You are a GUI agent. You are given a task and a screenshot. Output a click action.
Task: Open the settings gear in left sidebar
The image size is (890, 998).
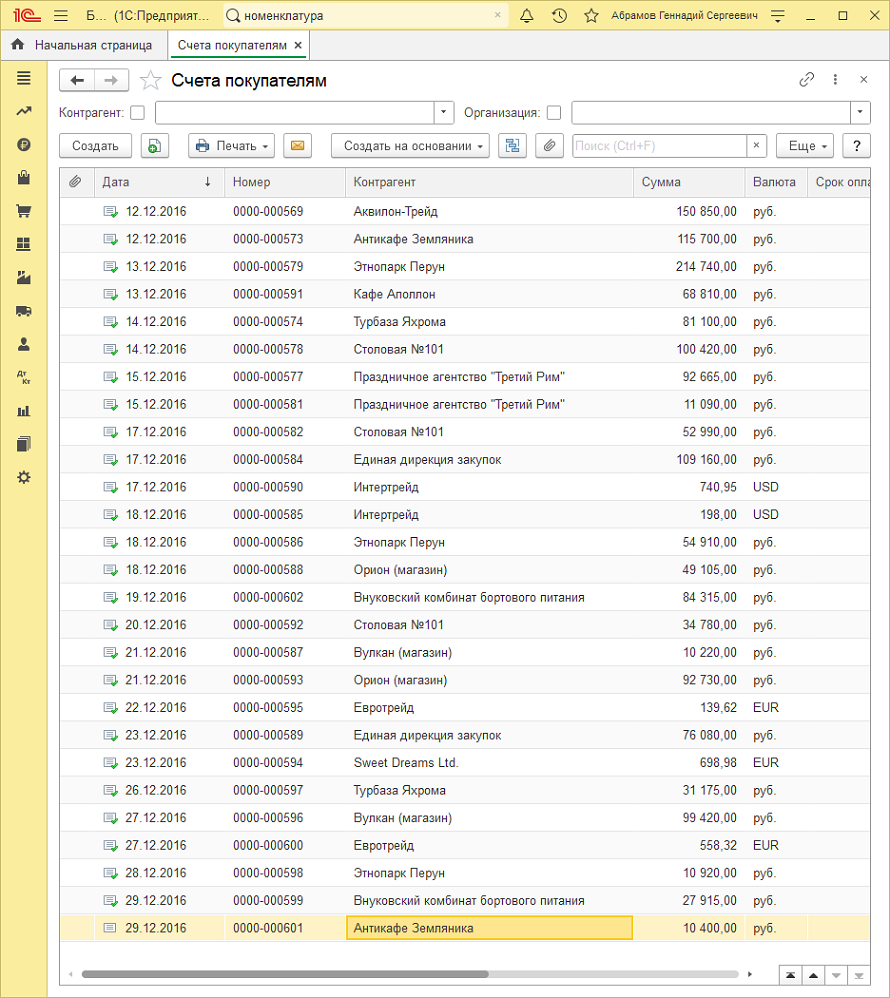coord(24,477)
